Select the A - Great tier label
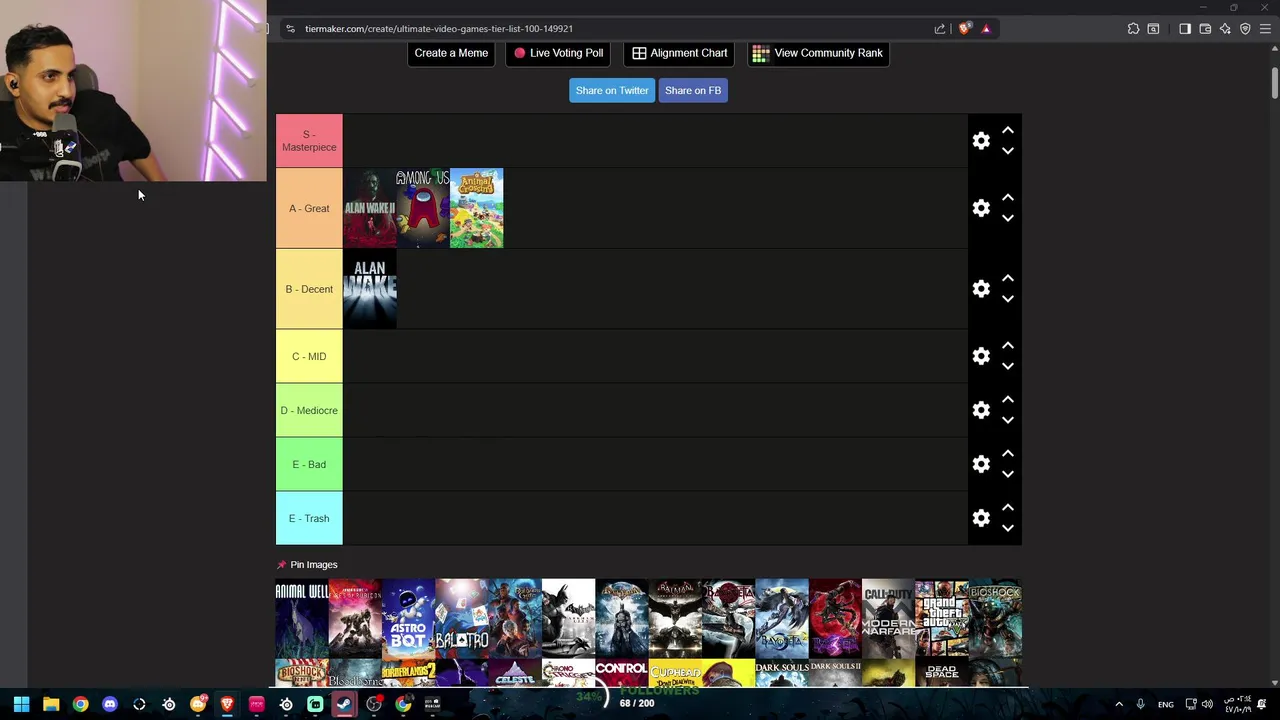The image size is (1280, 720). coord(309,208)
